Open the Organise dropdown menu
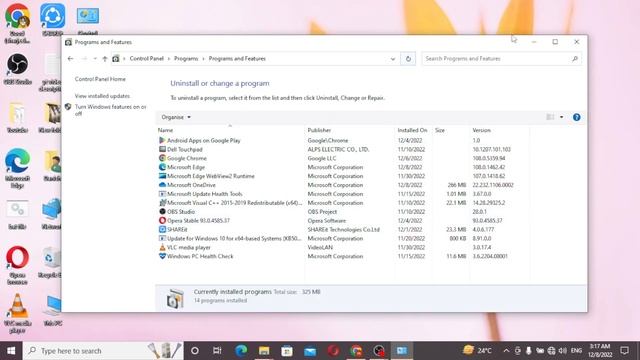Viewport: 640px width, 360px height. tap(176, 117)
